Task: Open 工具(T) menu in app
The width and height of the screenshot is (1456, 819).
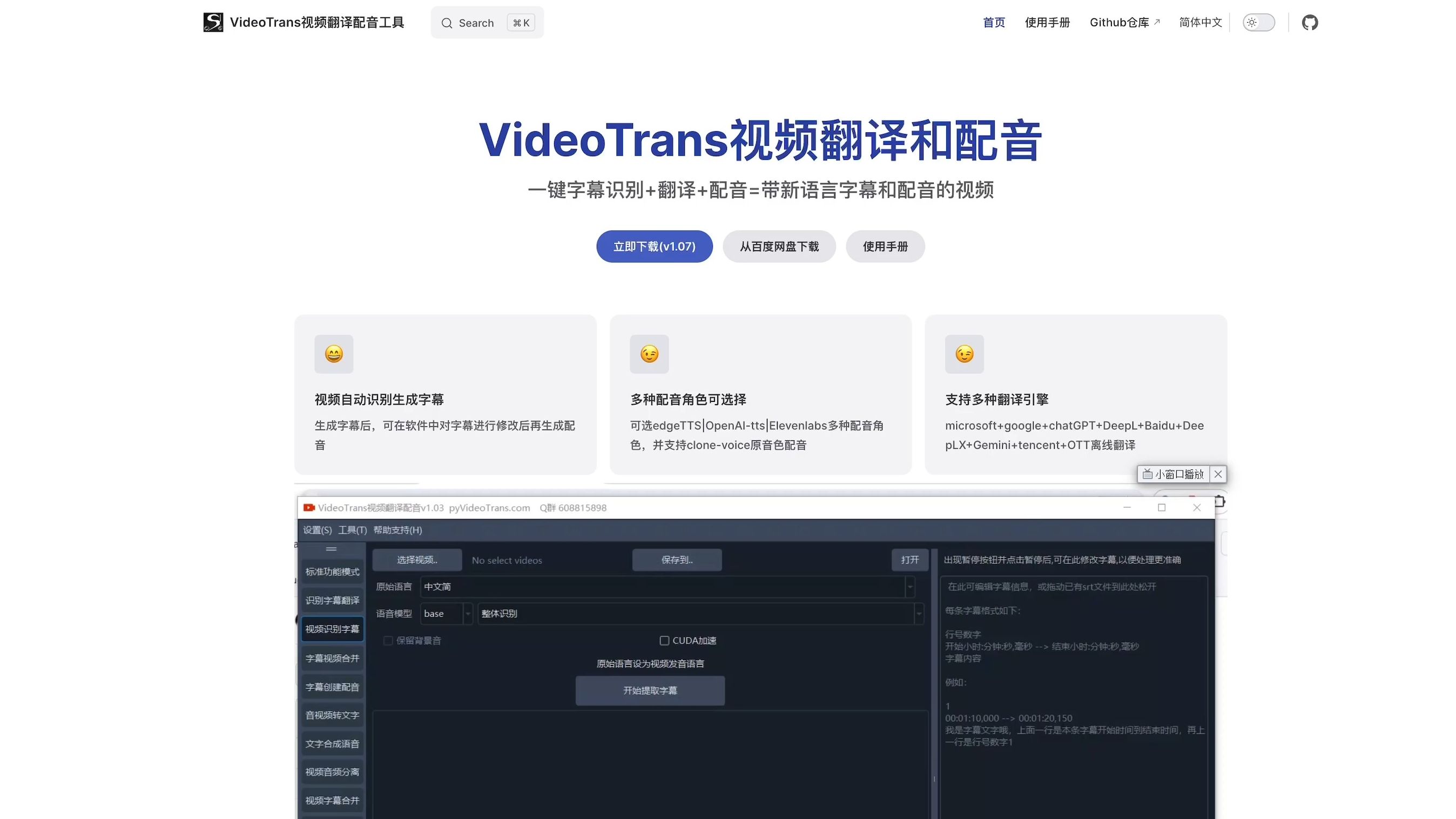Action: [352, 530]
